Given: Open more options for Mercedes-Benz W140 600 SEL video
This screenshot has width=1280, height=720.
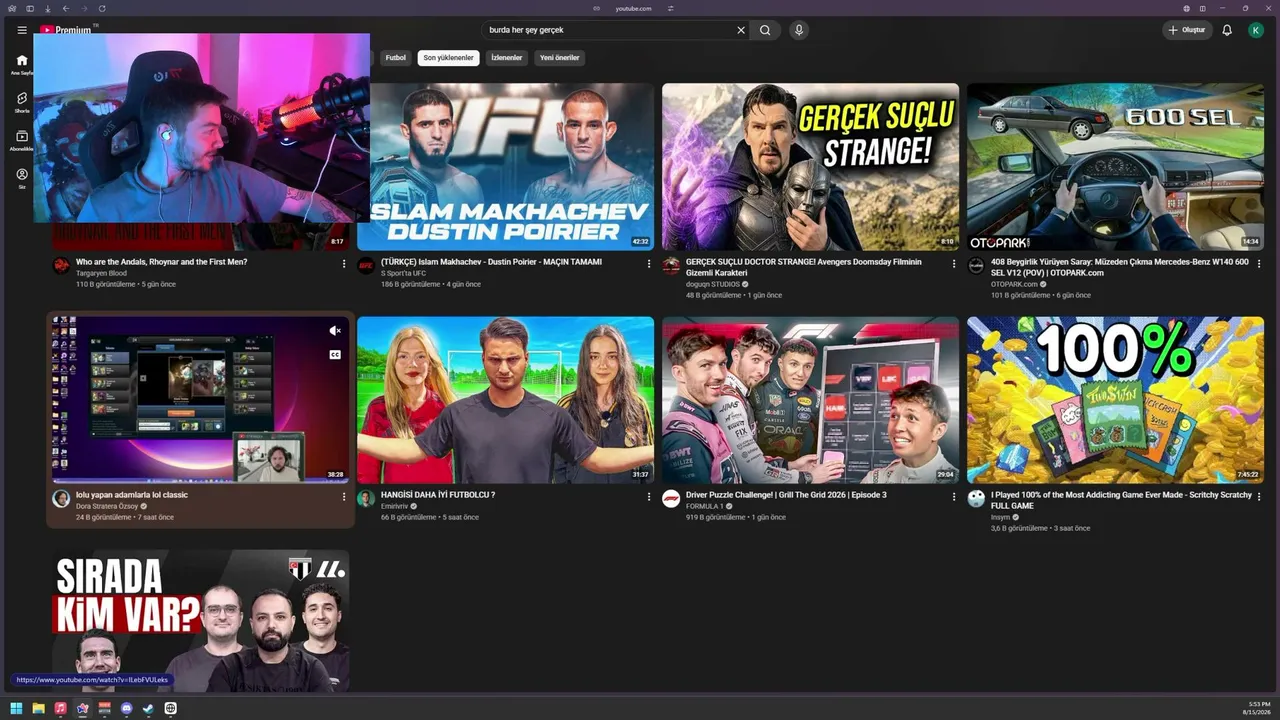Looking at the screenshot, I should tap(1258, 264).
